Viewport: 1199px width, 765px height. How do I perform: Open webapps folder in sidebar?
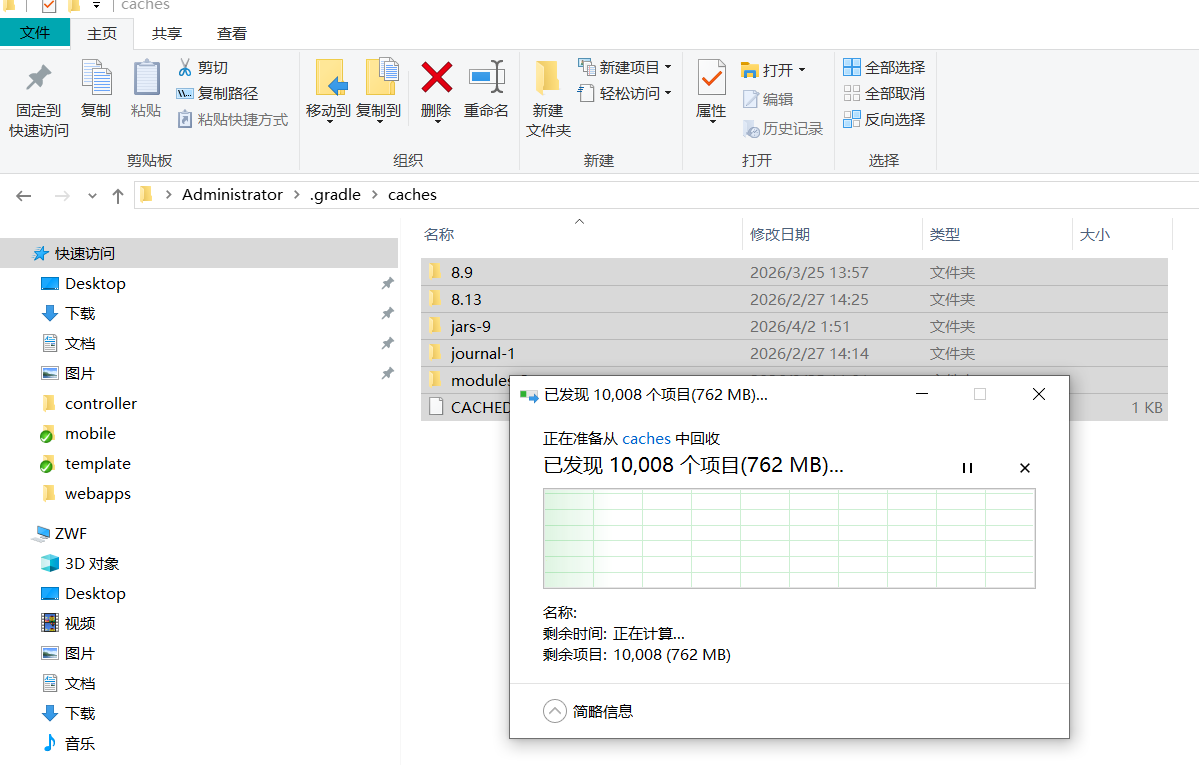(86, 493)
